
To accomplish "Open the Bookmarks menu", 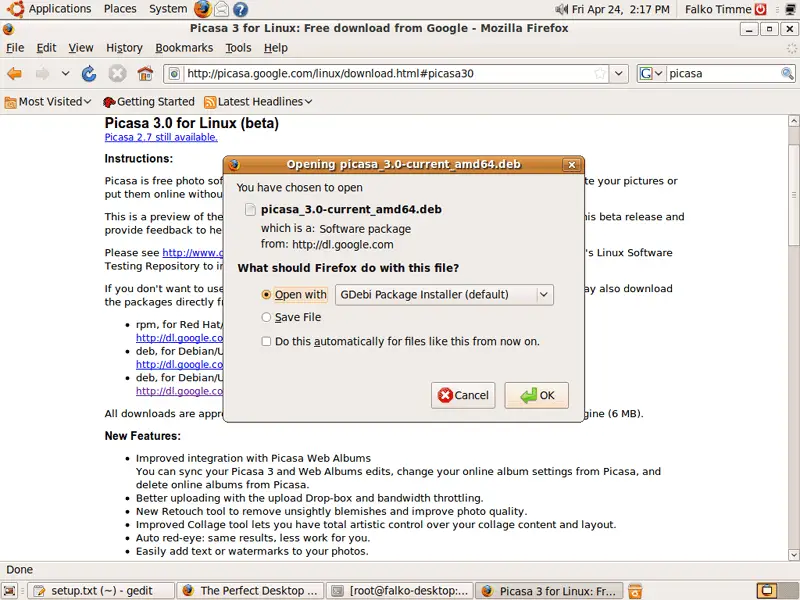I will [x=184, y=48].
